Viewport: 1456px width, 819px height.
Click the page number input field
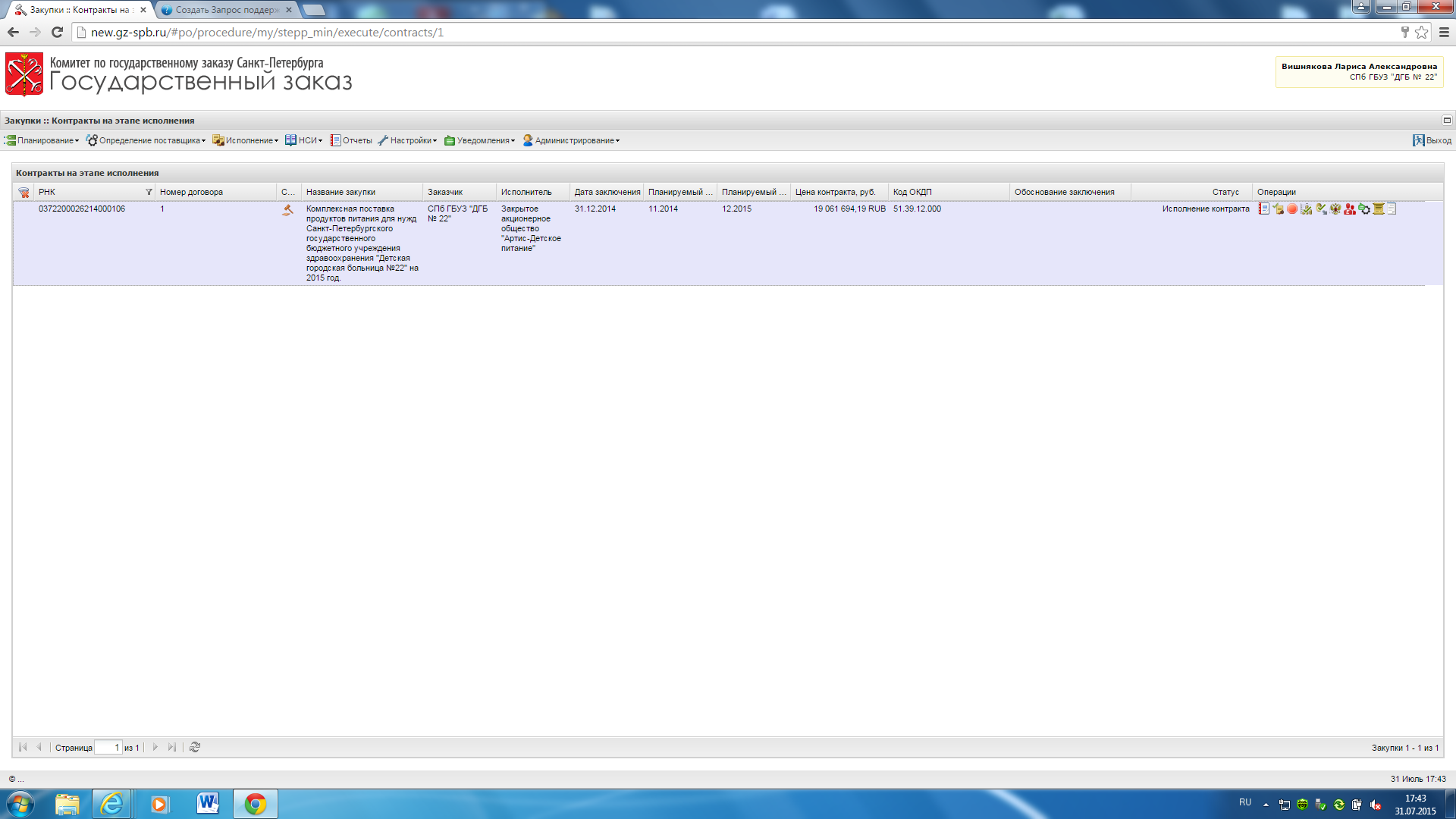pos(108,748)
